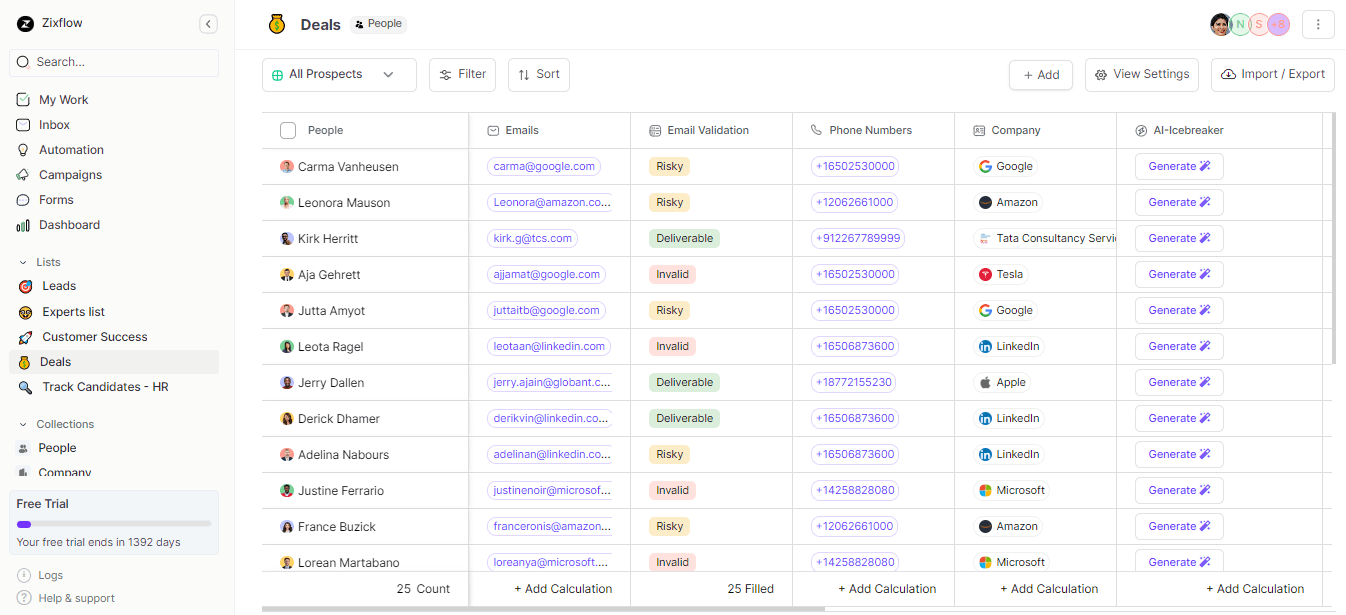Select Carma Vanheusen's row checkbox area
1346x615 pixels.
(x=288, y=166)
